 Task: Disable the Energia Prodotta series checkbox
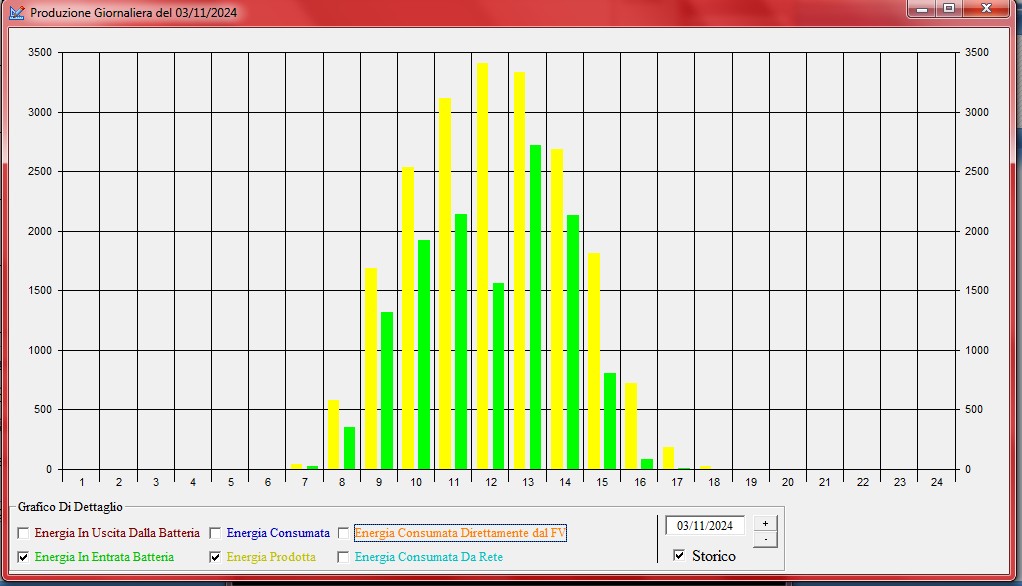pos(215,557)
